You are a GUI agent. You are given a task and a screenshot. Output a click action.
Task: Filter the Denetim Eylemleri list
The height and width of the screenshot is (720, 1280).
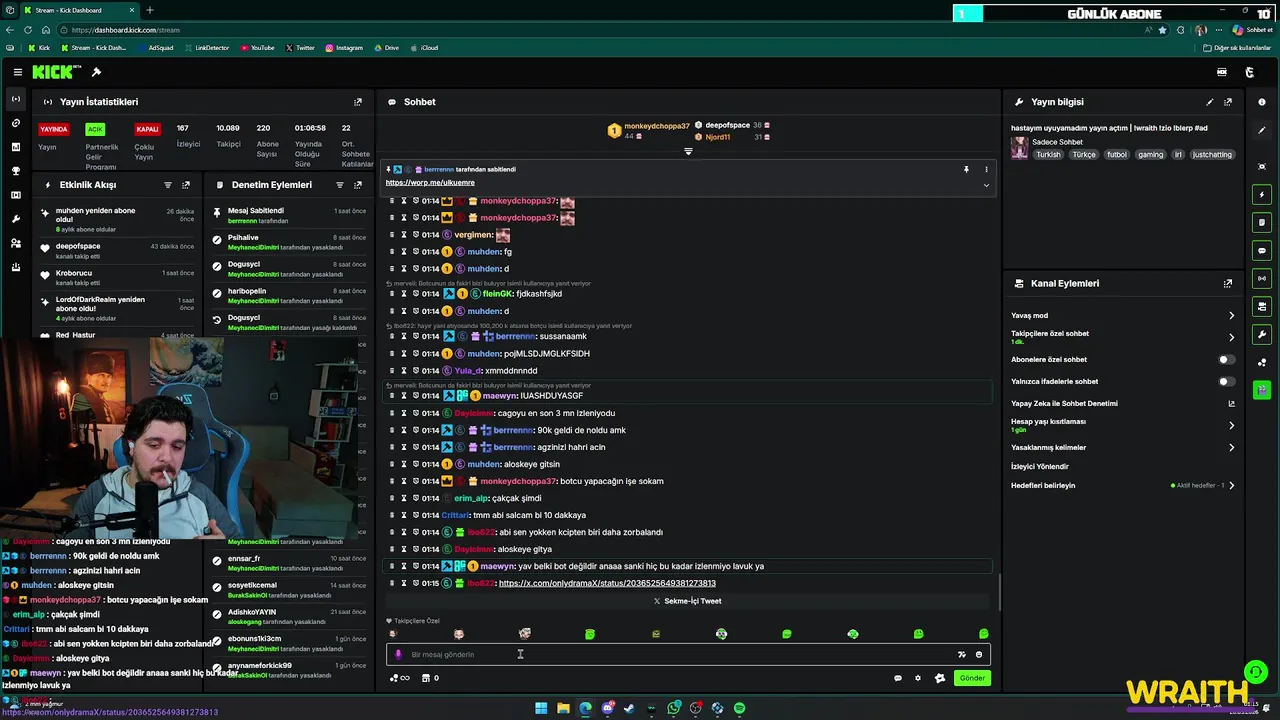[340, 185]
